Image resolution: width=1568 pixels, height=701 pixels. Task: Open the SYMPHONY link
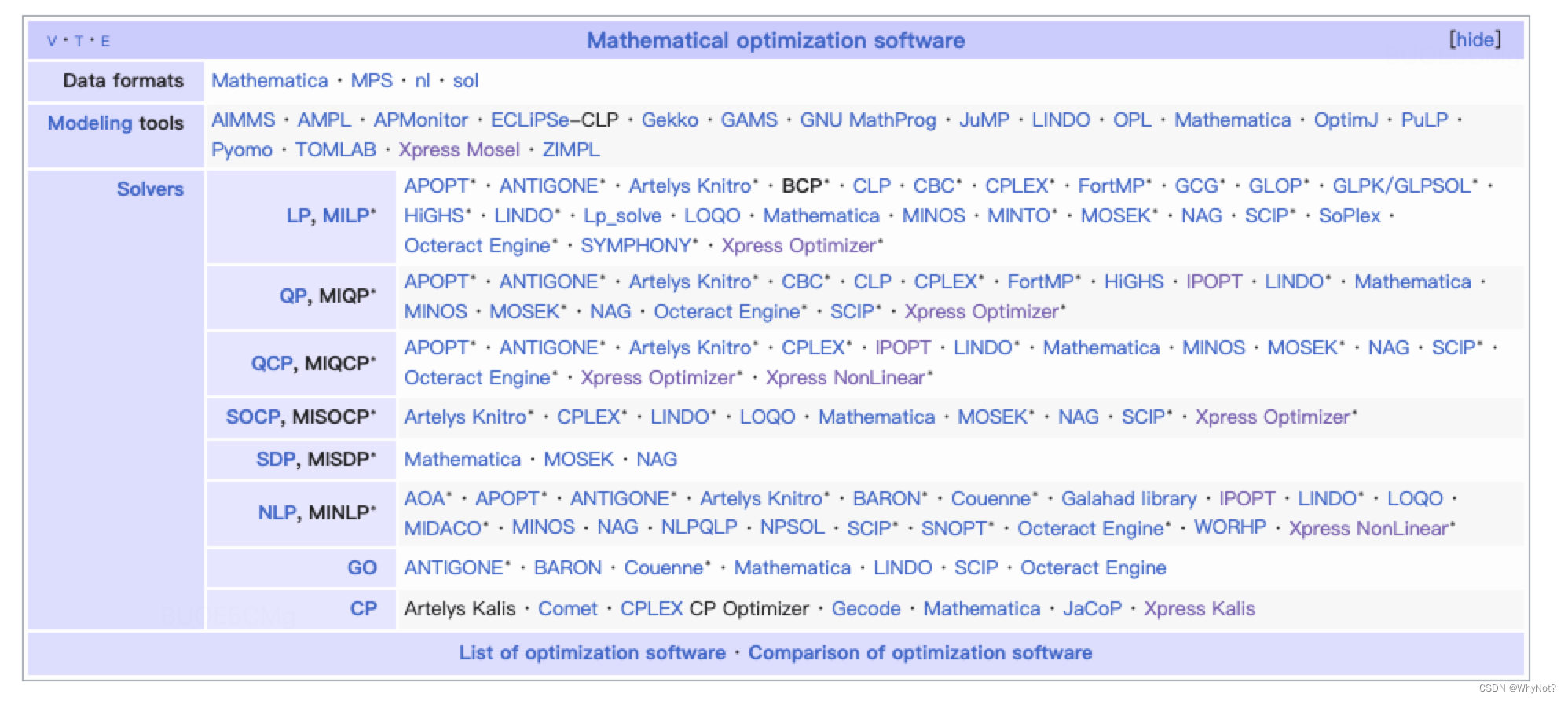click(636, 246)
